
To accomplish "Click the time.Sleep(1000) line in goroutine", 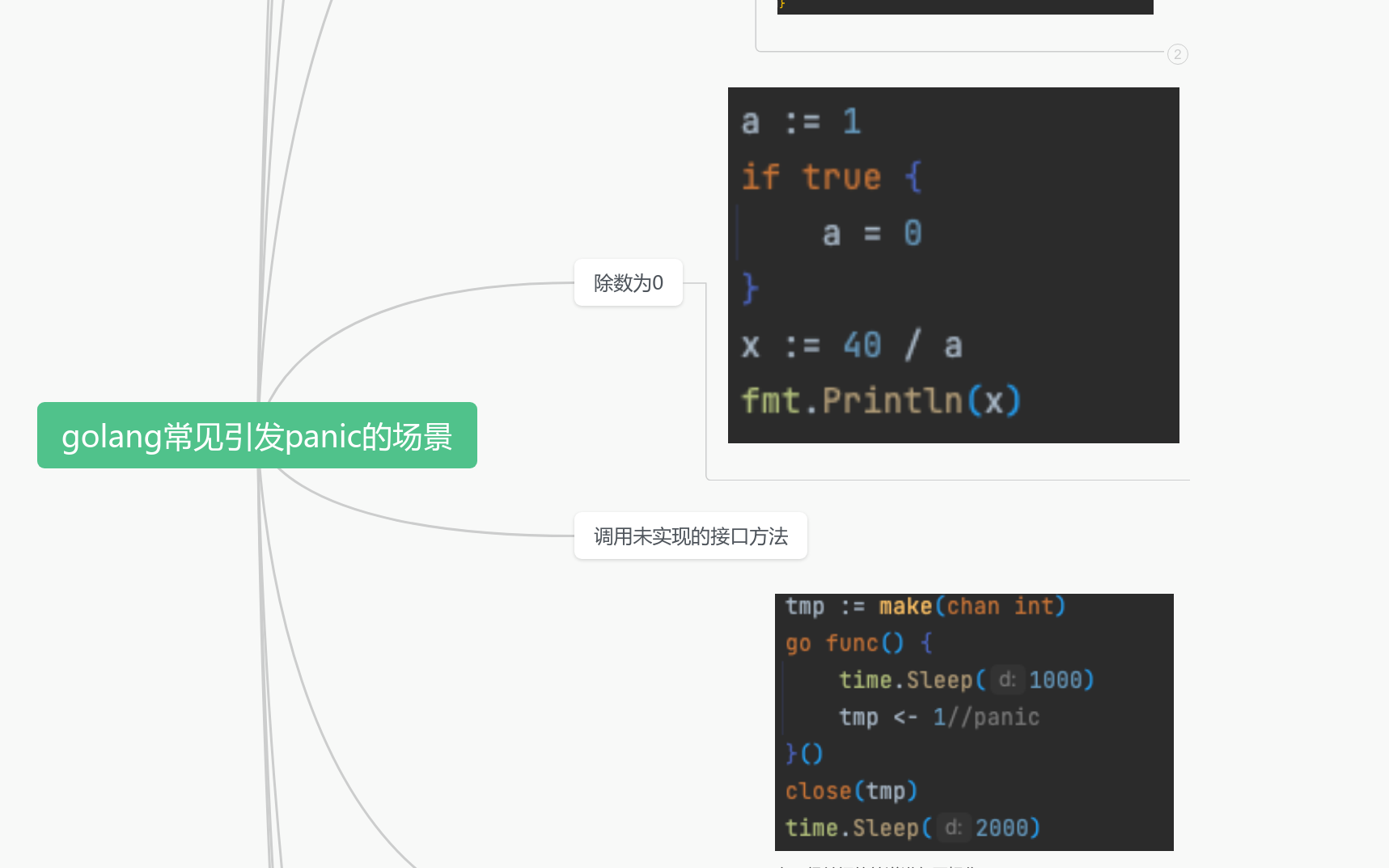I will tap(967, 680).
